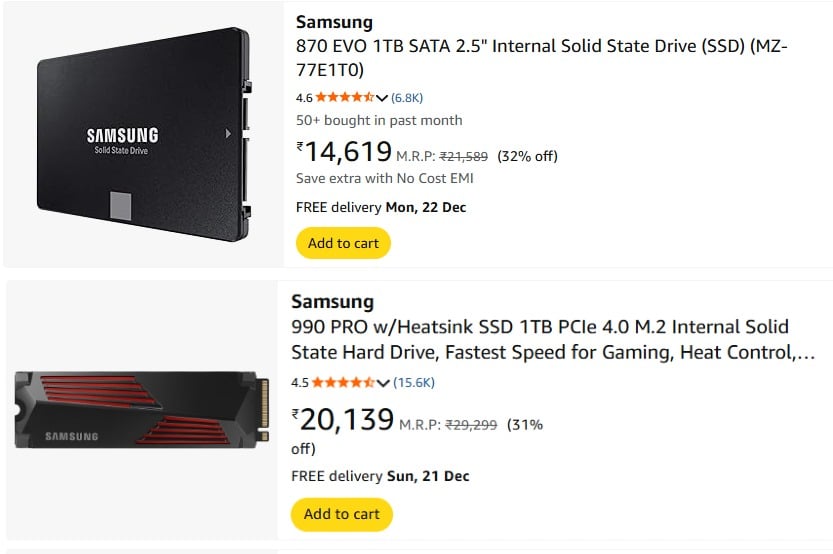Image resolution: width=833 pixels, height=554 pixels.
Task: Open the 15.6K reviews link
Action: [x=413, y=383]
